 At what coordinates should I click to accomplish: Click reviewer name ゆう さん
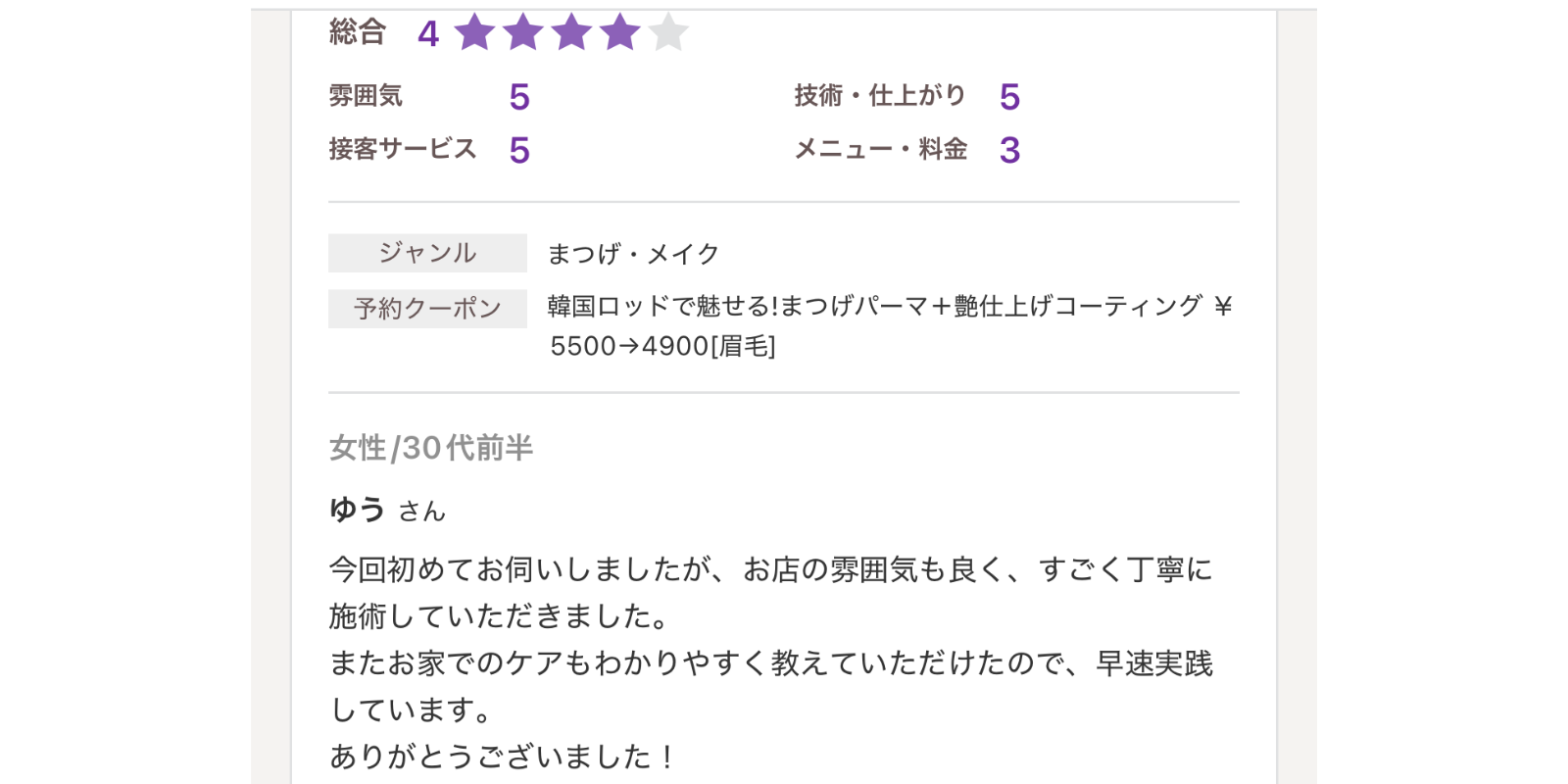click(387, 510)
